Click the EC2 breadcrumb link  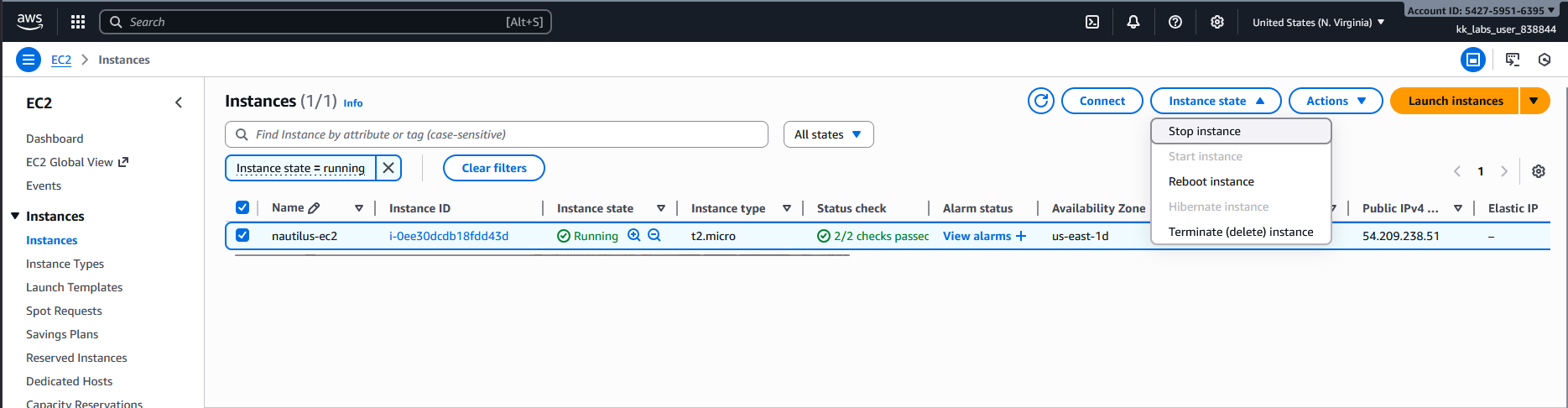(x=61, y=60)
